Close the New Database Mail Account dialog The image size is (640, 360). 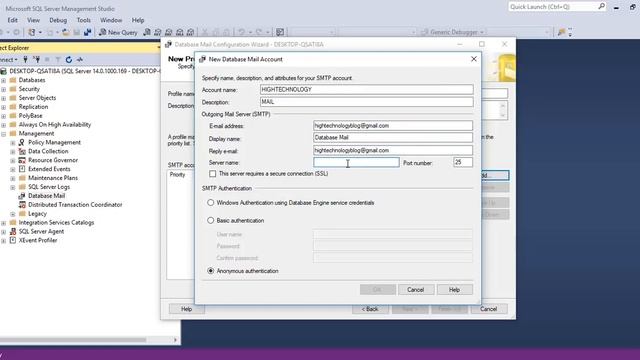(x=473, y=59)
